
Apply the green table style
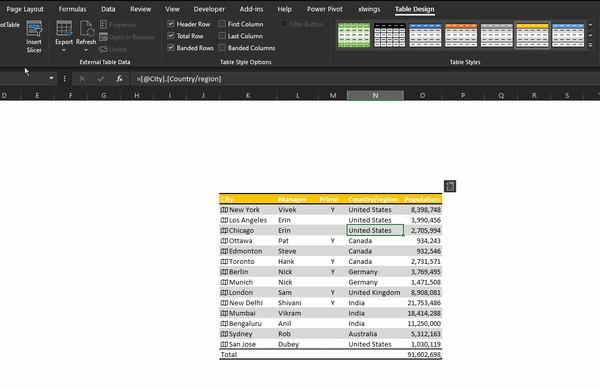click(354, 35)
